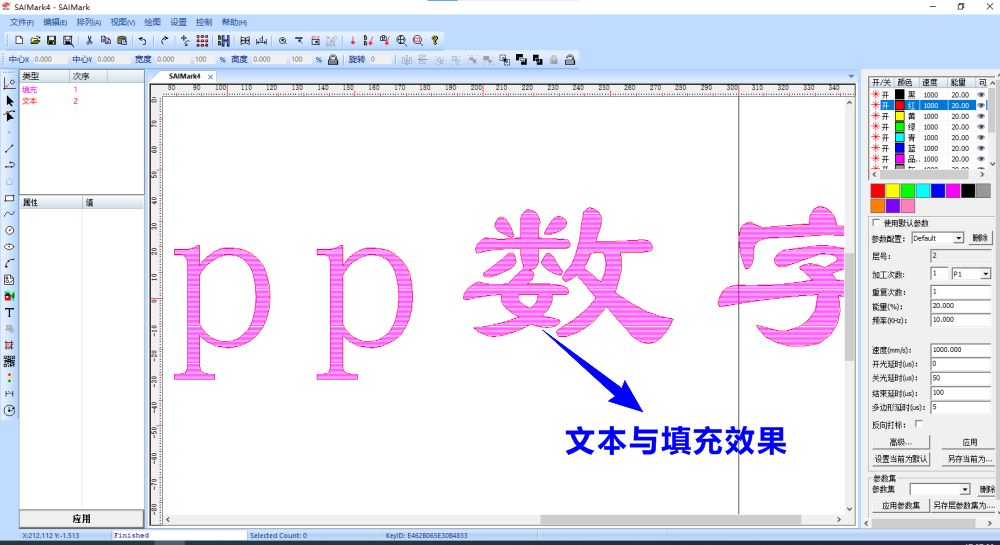Screen dimensions: 1000x545
Task: Toggle the eye icon of the 黑 layer
Action: tap(981, 94)
